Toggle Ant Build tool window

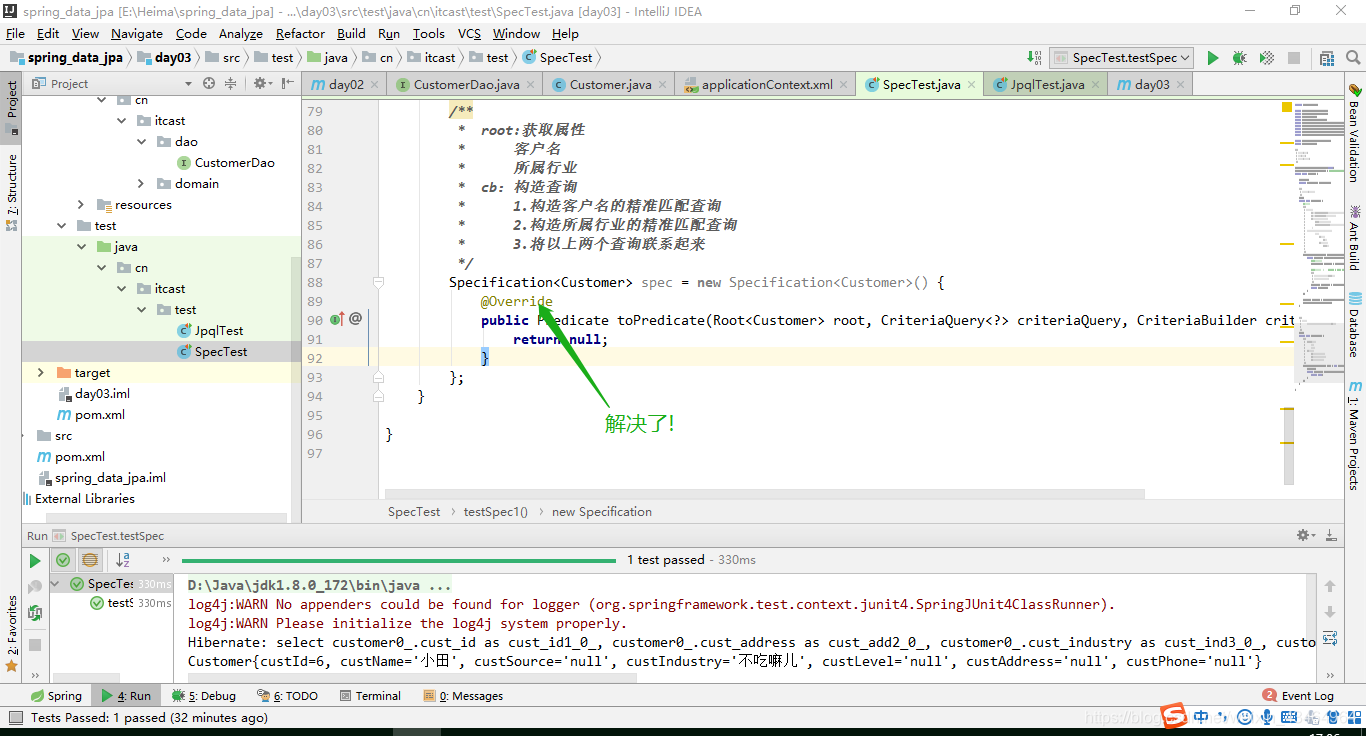coord(1355,238)
